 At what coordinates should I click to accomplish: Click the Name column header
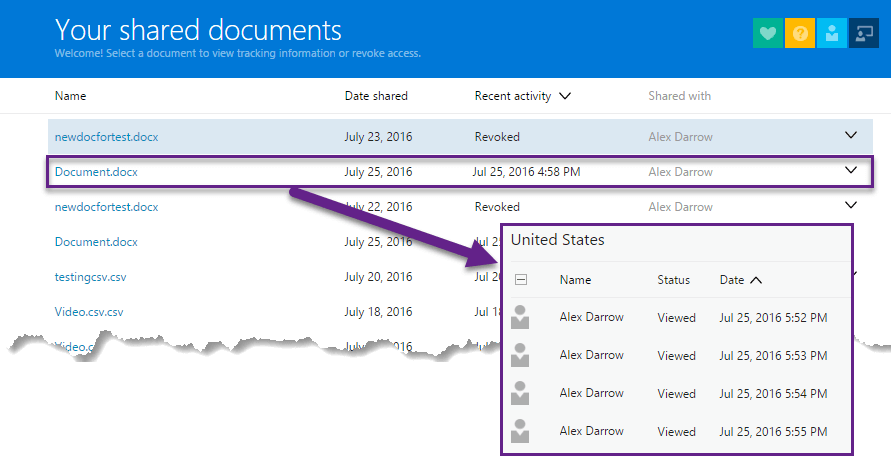(71, 96)
